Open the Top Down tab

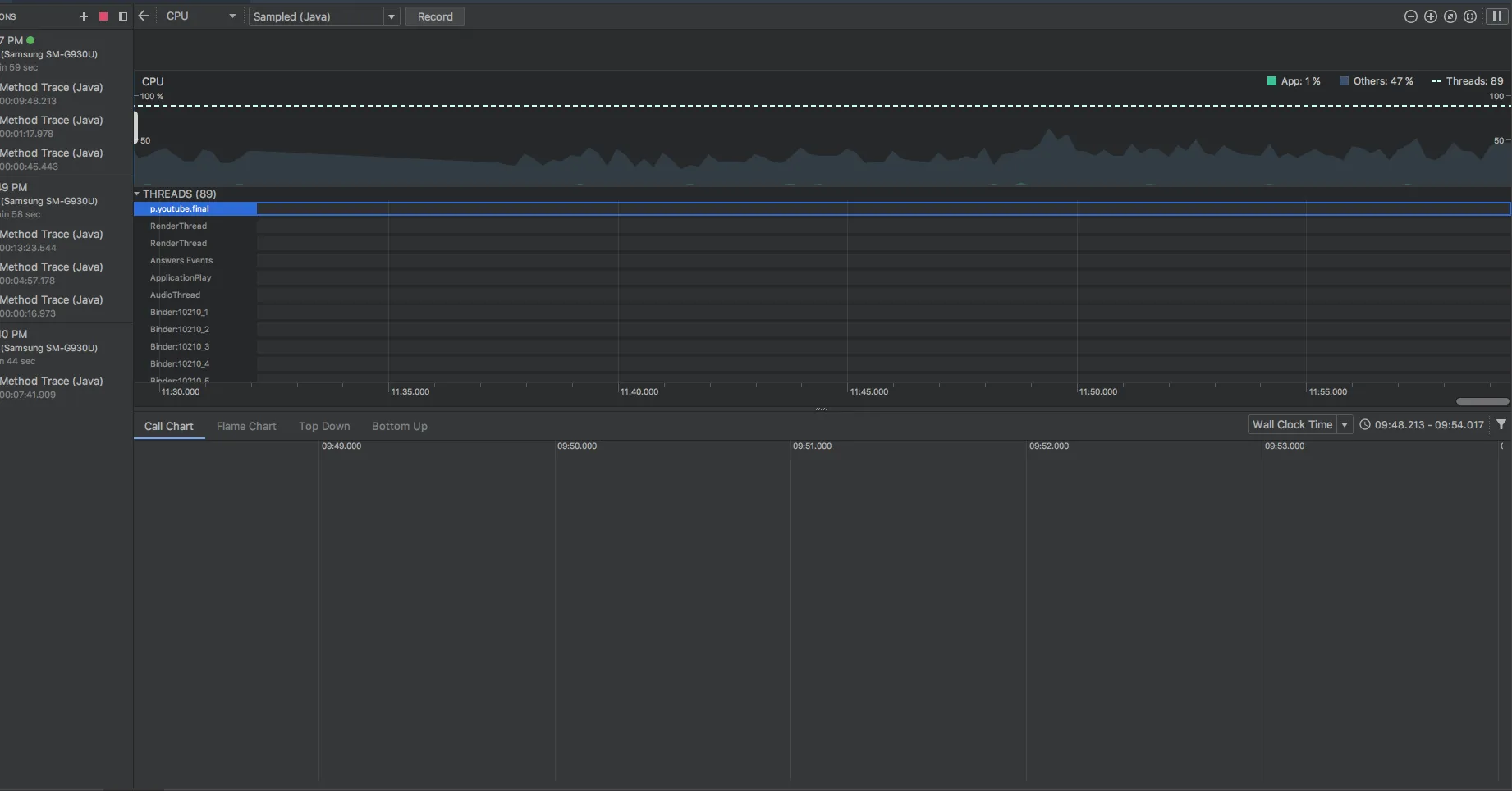coord(324,426)
